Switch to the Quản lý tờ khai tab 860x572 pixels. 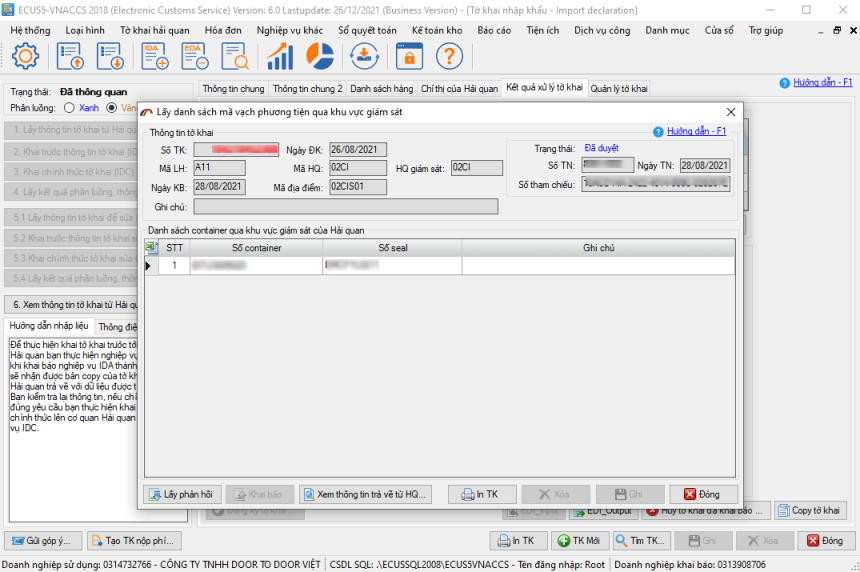pyautogui.click(x=619, y=89)
